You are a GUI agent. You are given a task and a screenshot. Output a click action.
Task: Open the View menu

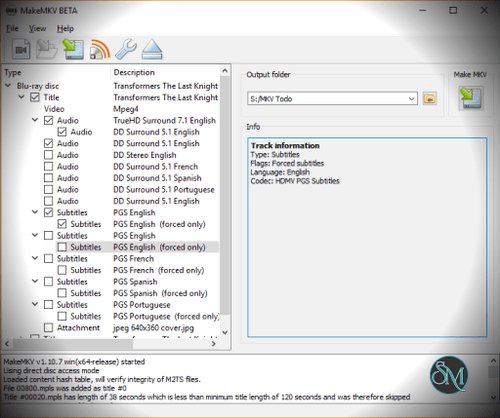pyautogui.click(x=37, y=29)
